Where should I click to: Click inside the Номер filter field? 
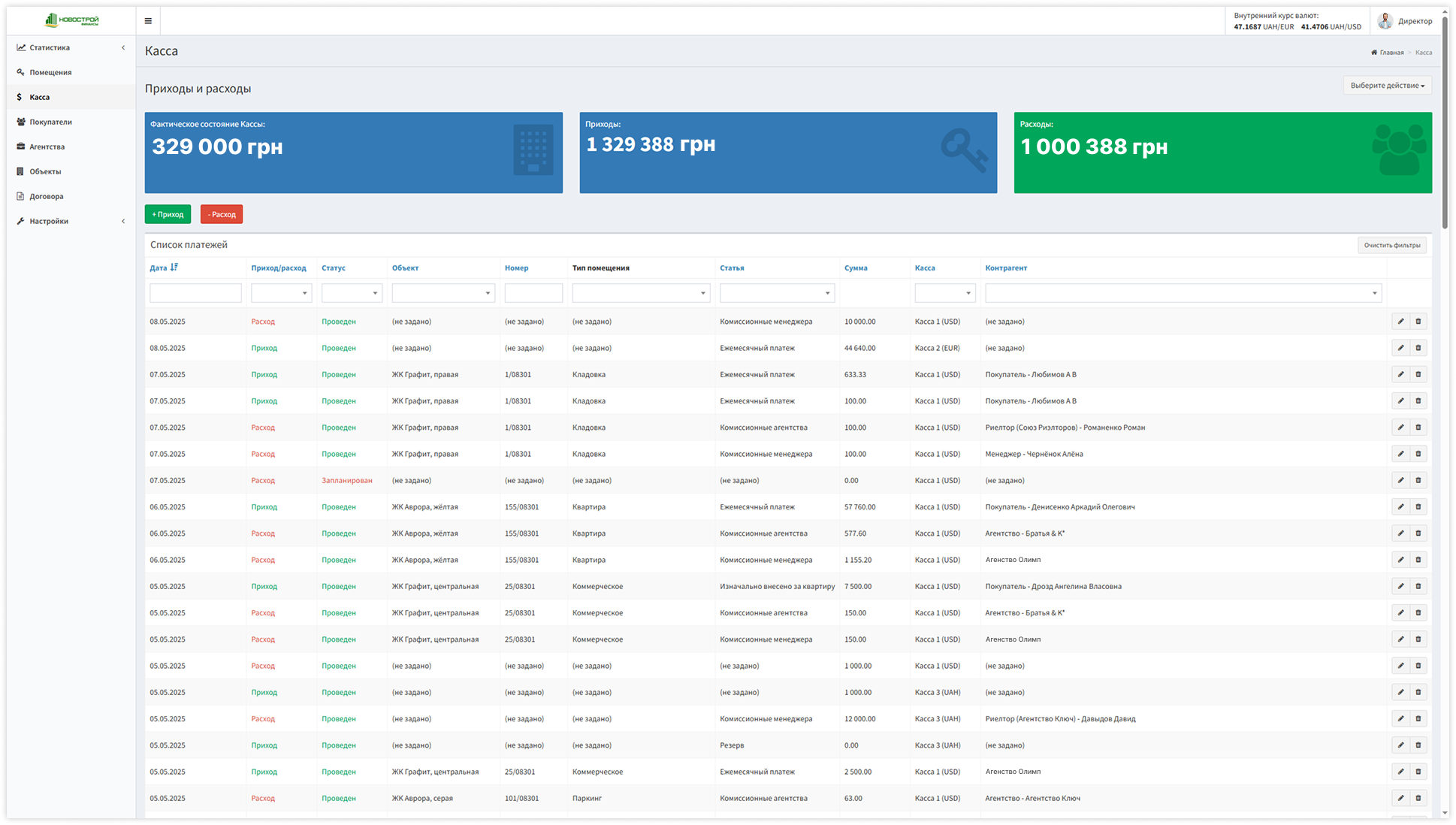(533, 292)
